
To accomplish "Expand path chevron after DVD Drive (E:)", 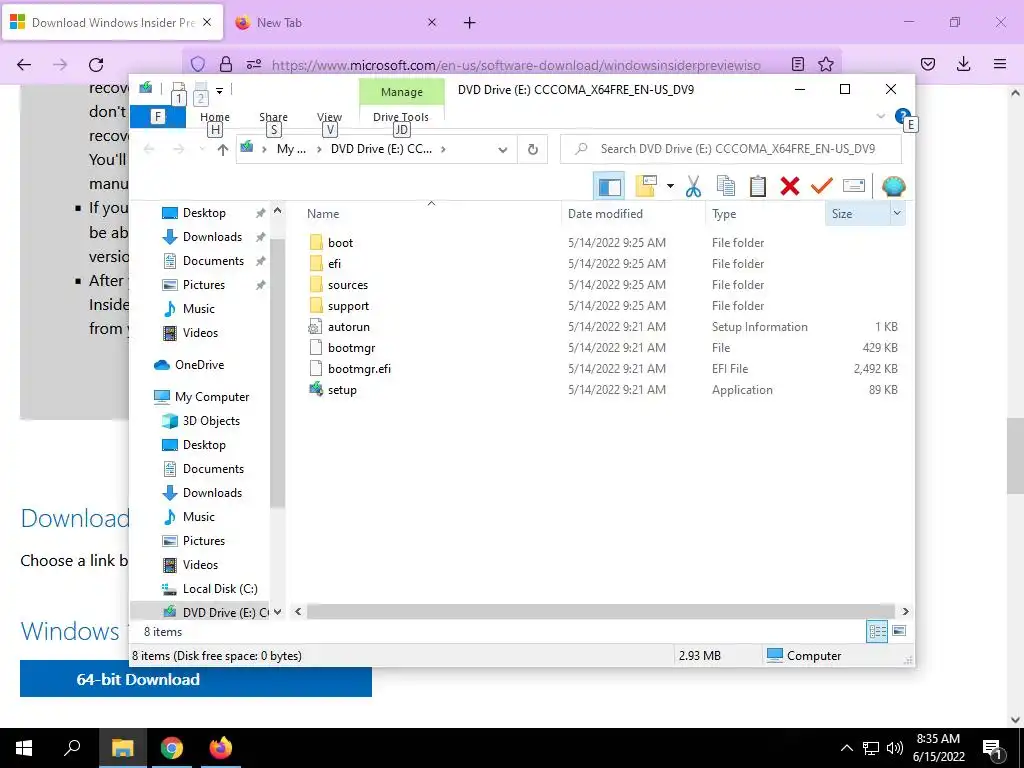I will tap(443, 150).
